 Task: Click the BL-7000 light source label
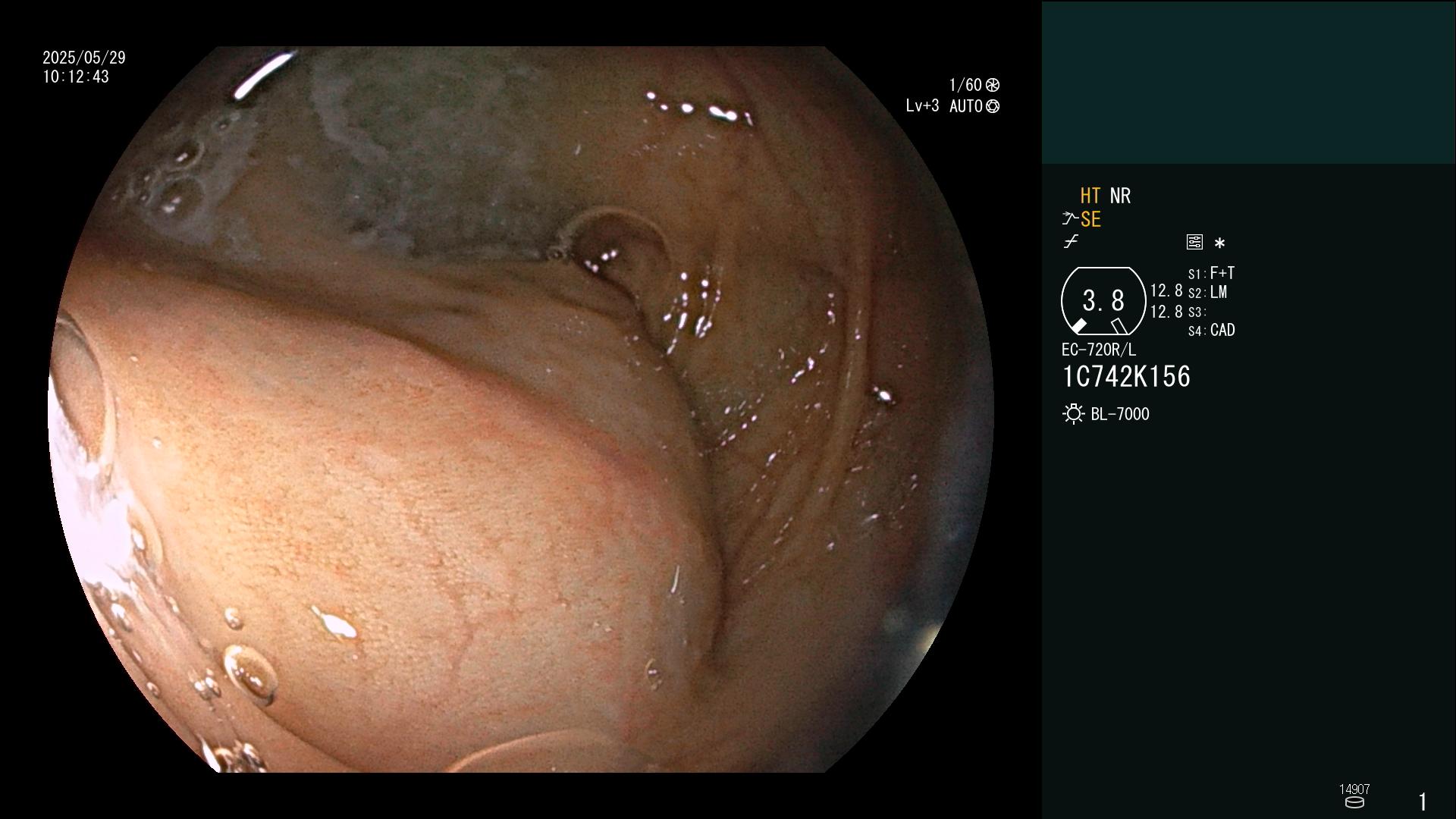pyautogui.click(x=1120, y=414)
